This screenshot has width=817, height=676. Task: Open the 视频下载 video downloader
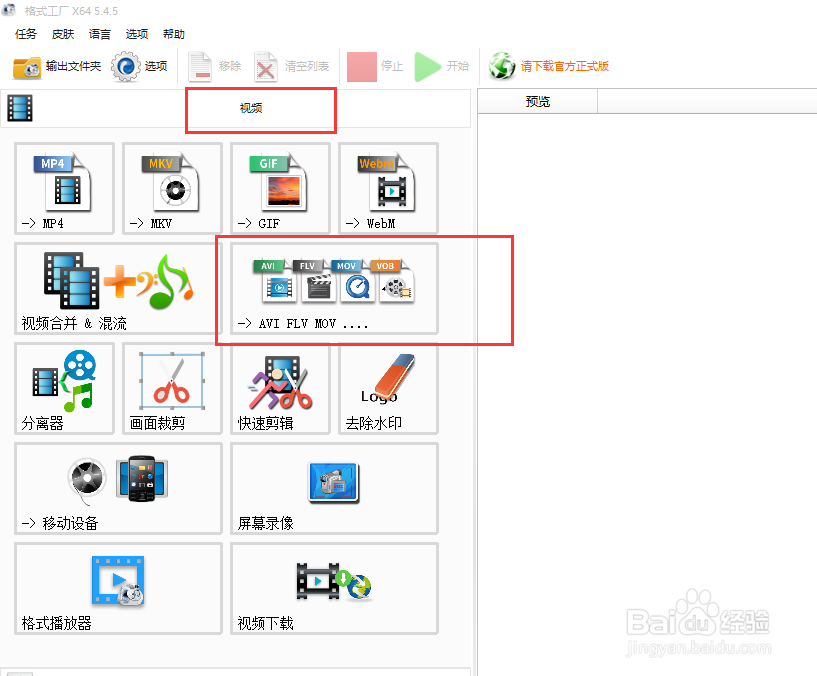[x=335, y=588]
